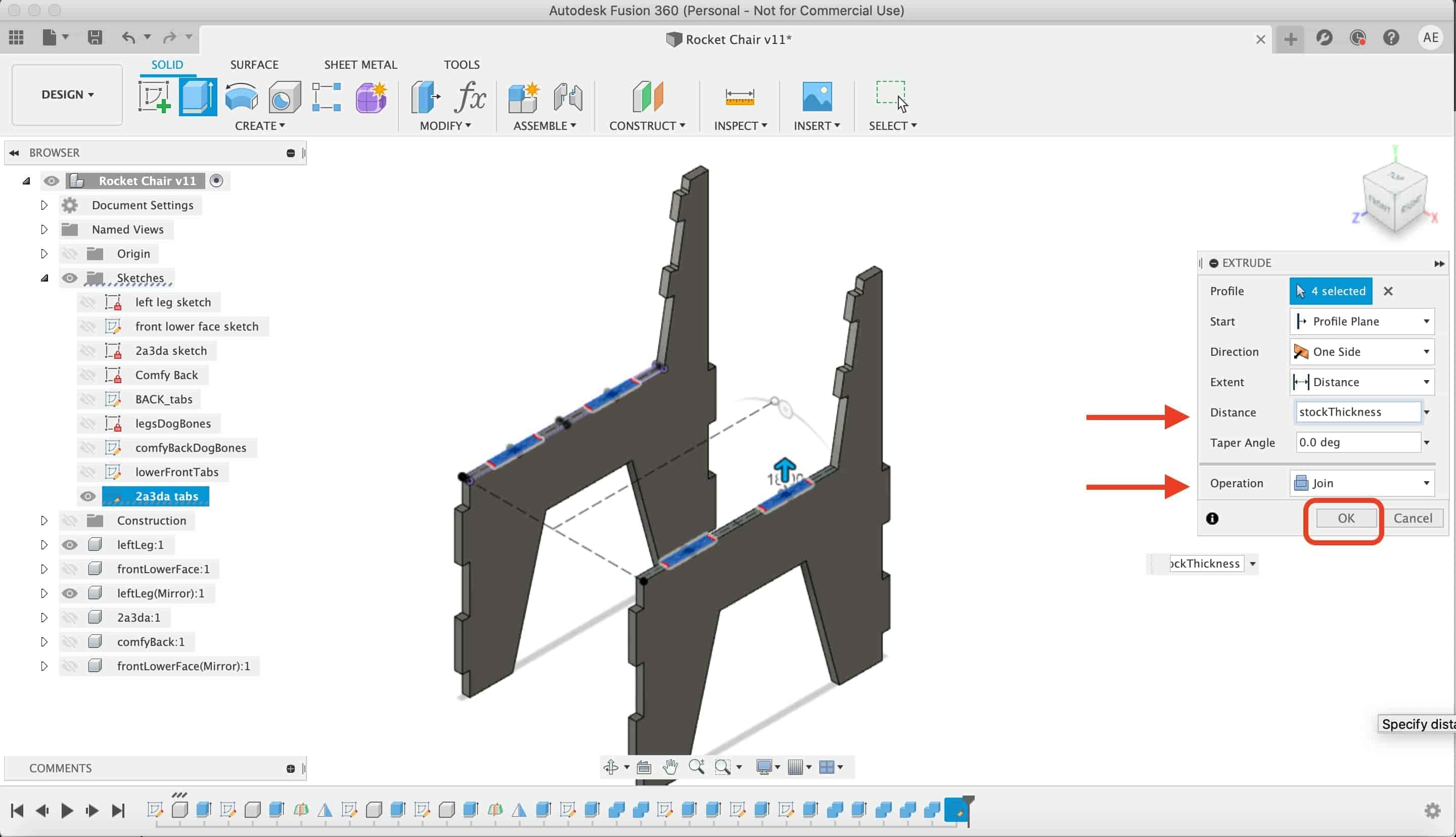
Task: Hide the 2a3da tabs sketch
Action: tap(88, 496)
